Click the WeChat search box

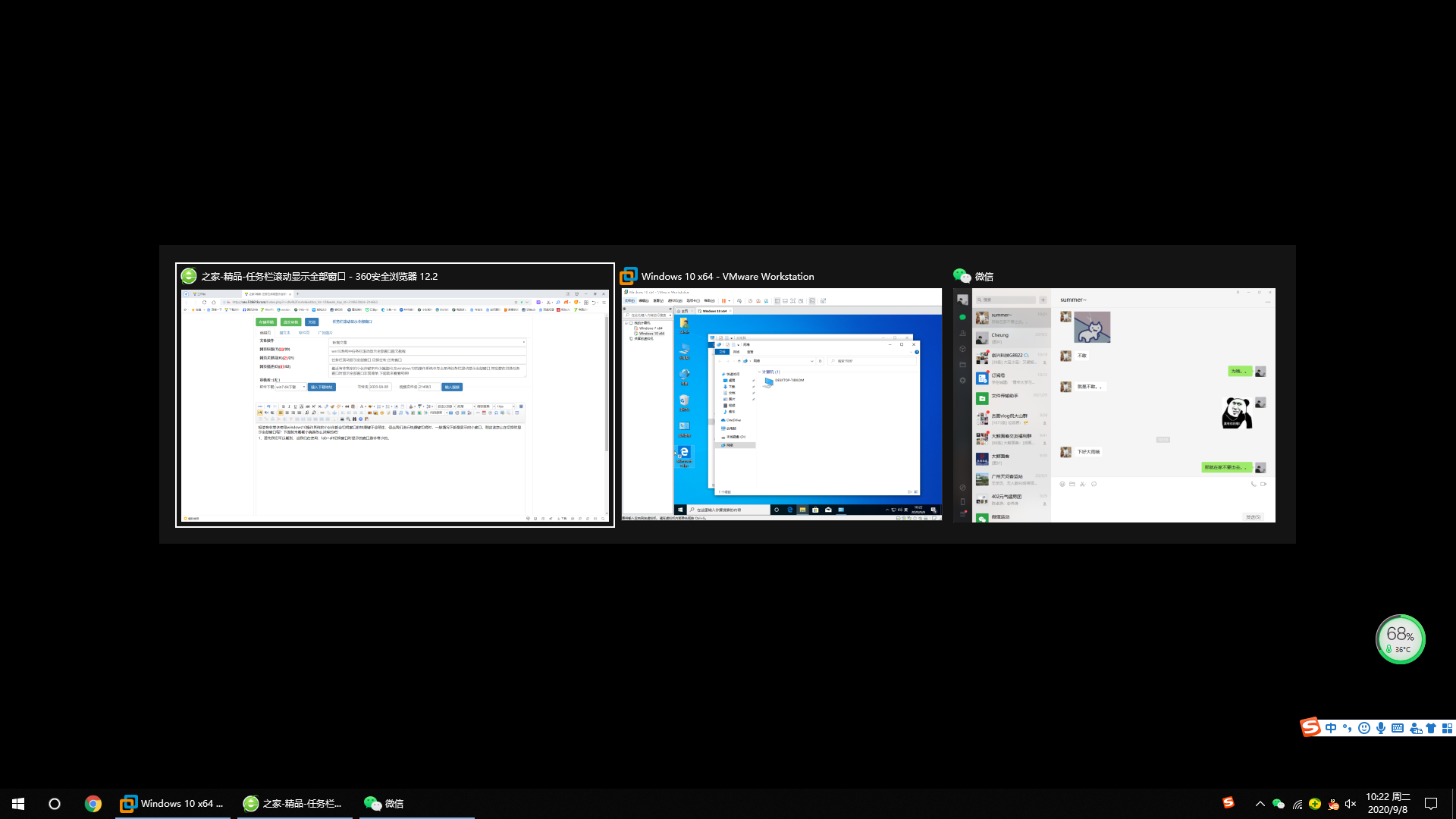tap(1006, 300)
